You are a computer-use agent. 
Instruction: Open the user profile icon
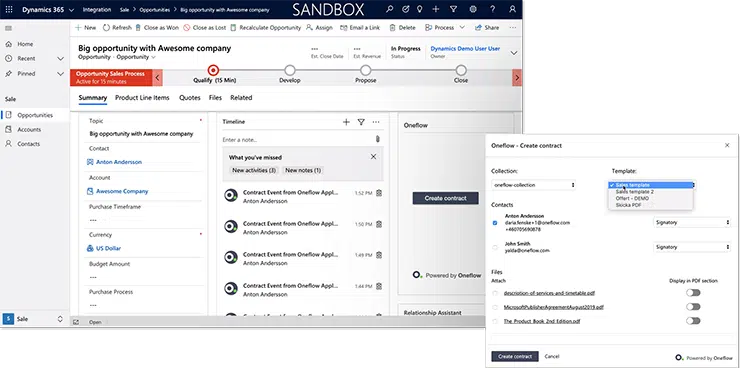[x=513, y=9]
